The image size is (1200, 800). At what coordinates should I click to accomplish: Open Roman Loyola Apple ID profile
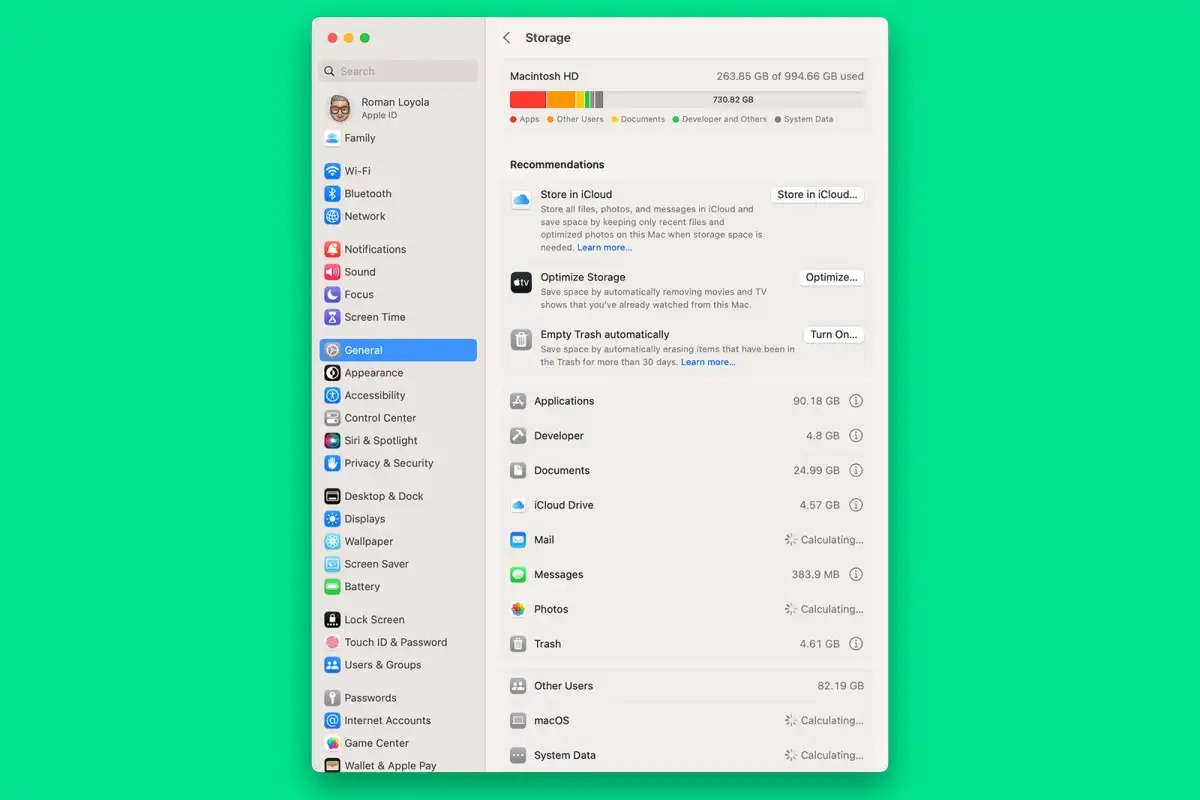398,108
